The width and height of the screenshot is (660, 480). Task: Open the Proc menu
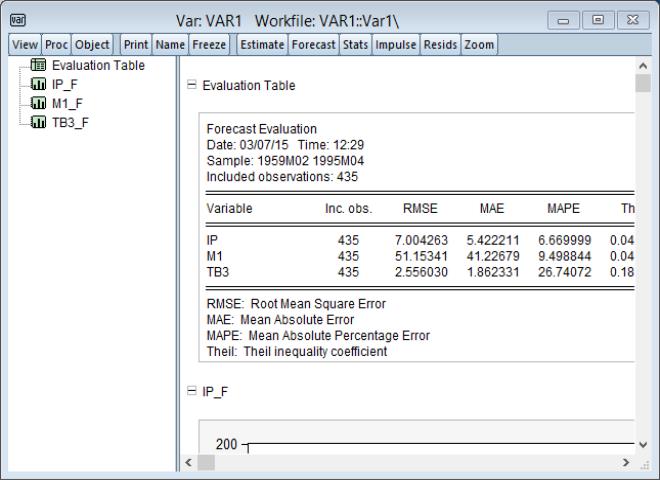tap(56, 45)
